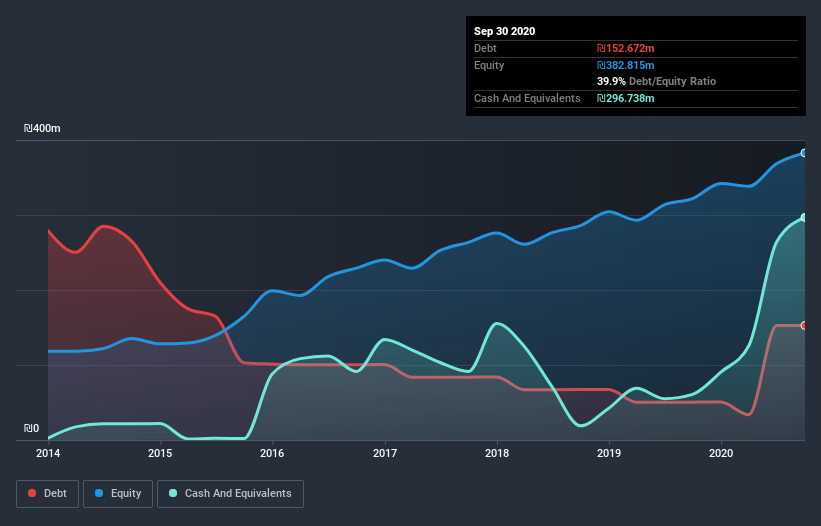This screenshot has width=821, height=526.
Task: Click the Equity row label in tooltip
Action: coord(489,65)
